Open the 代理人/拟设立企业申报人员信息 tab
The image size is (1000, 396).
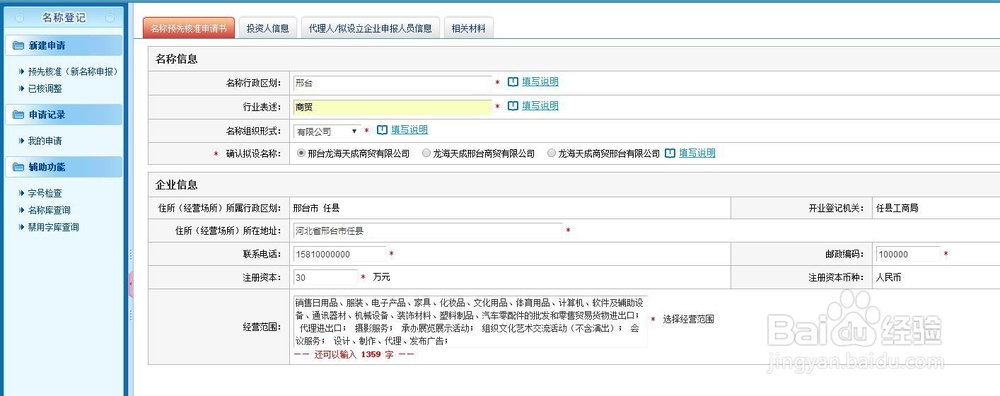pyautogui.click(x=370, y=28)
